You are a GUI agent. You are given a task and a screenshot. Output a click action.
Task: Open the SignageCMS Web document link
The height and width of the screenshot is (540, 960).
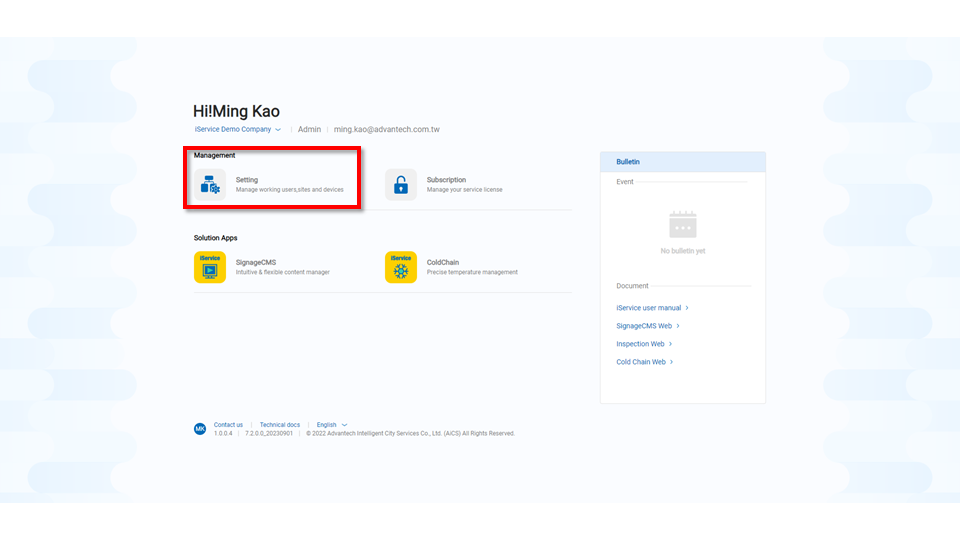click(x=647, y=326)
